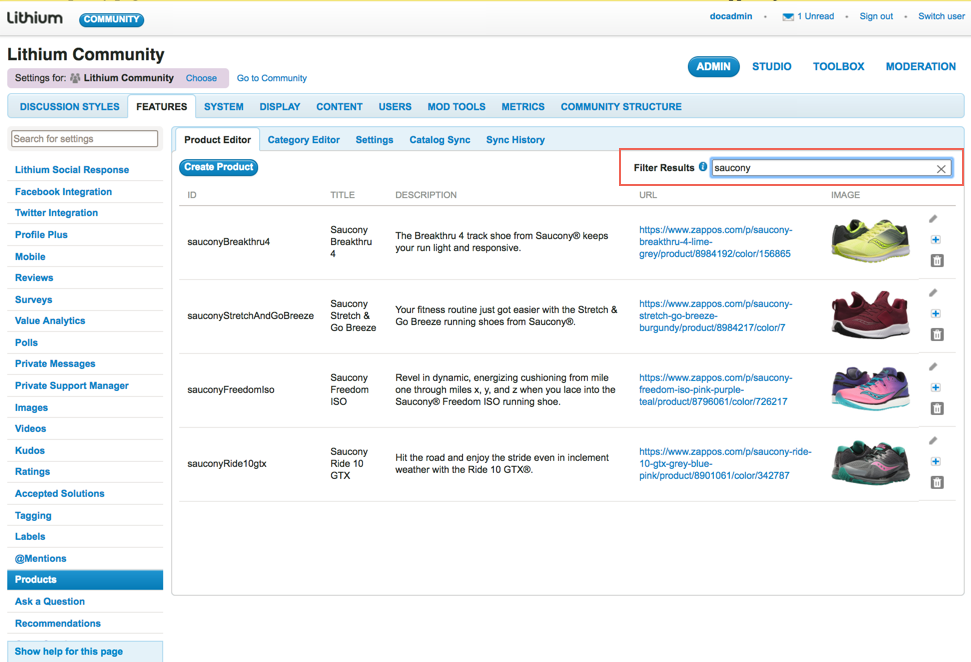
Task: Click the plus icon for sauconyBreakthru4 row
Action: (936, 240)
